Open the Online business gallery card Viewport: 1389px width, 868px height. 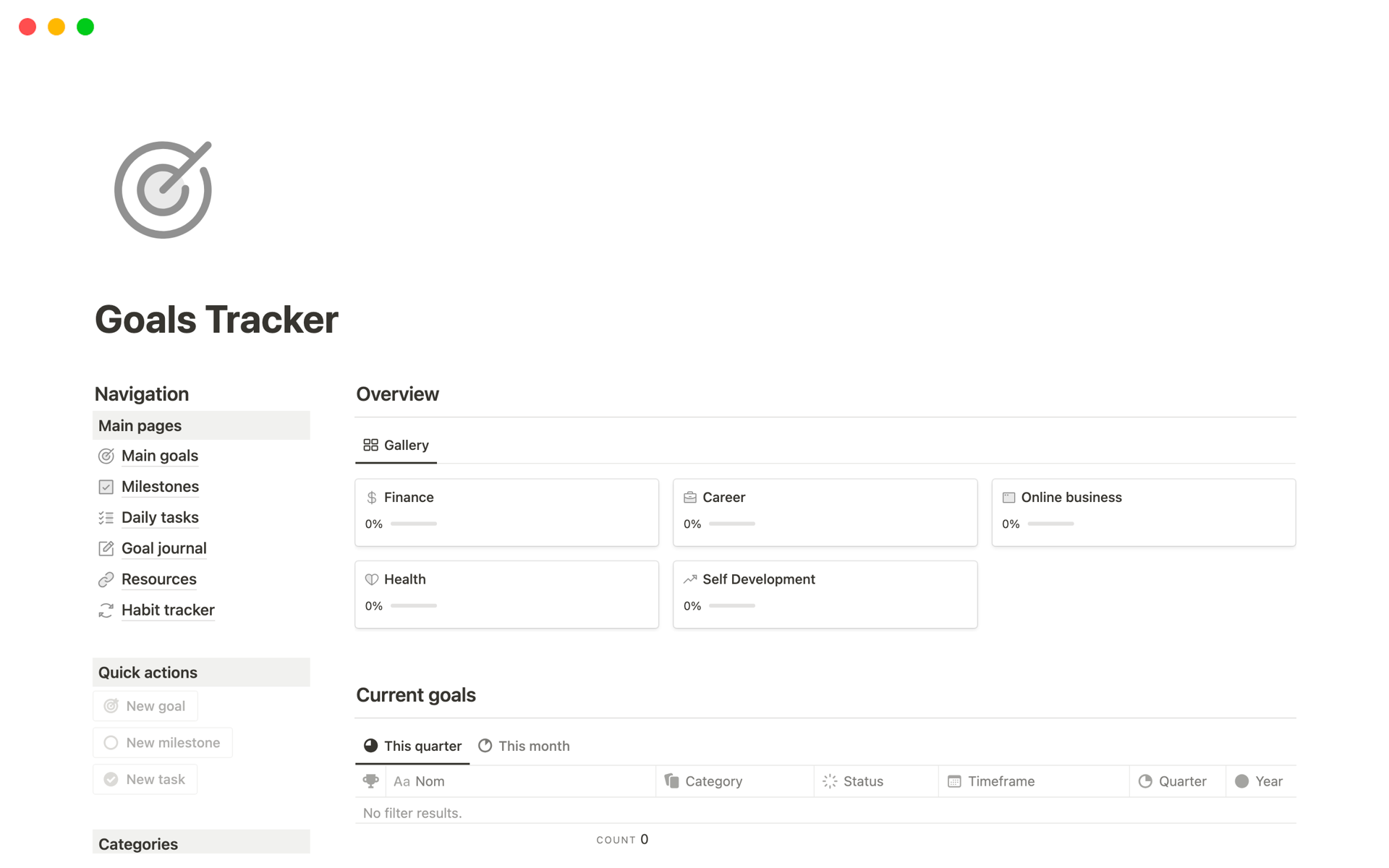1143,511
